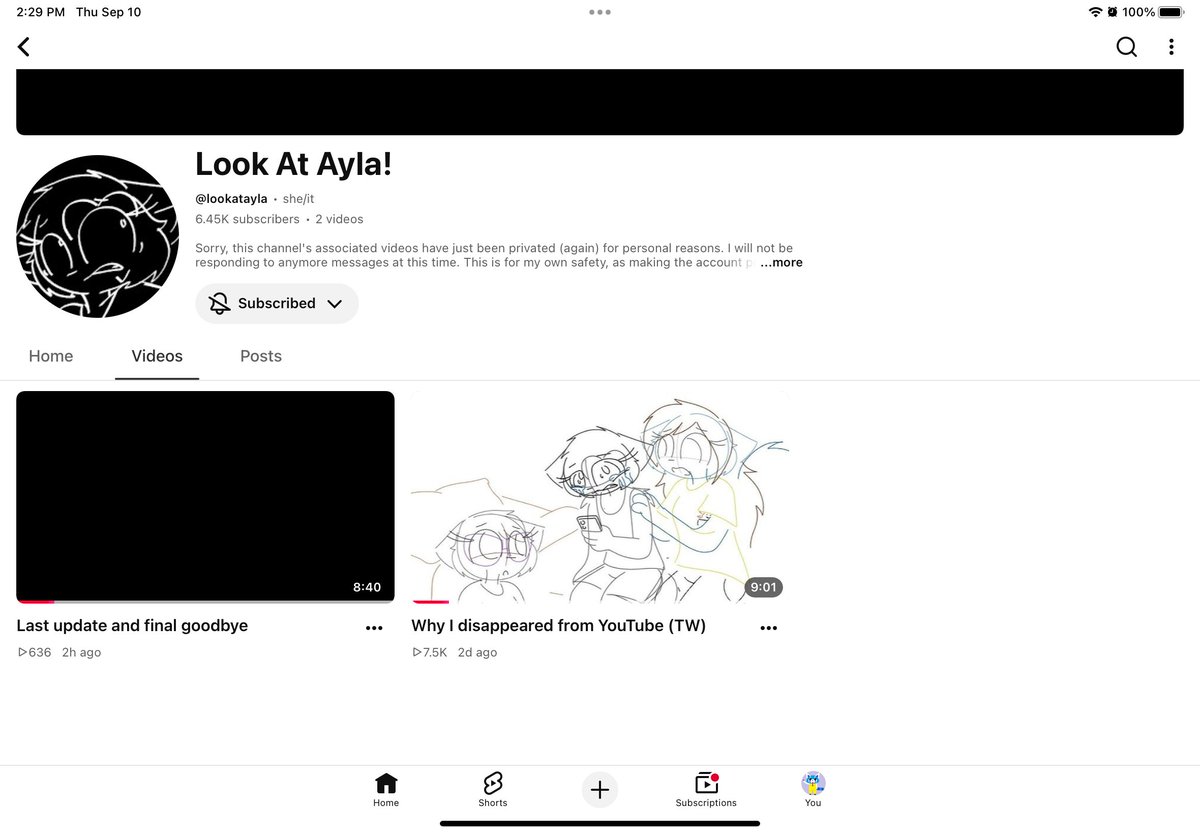Open the You profile tab
The height and width of the screenshot is (834, 1200).
click(x=813, y=790)
